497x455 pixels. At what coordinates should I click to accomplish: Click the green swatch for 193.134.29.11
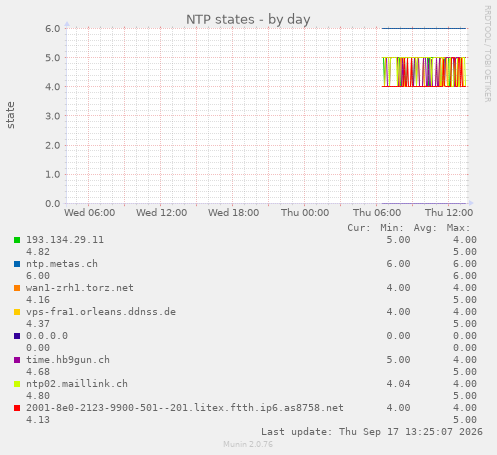(17, 240)
